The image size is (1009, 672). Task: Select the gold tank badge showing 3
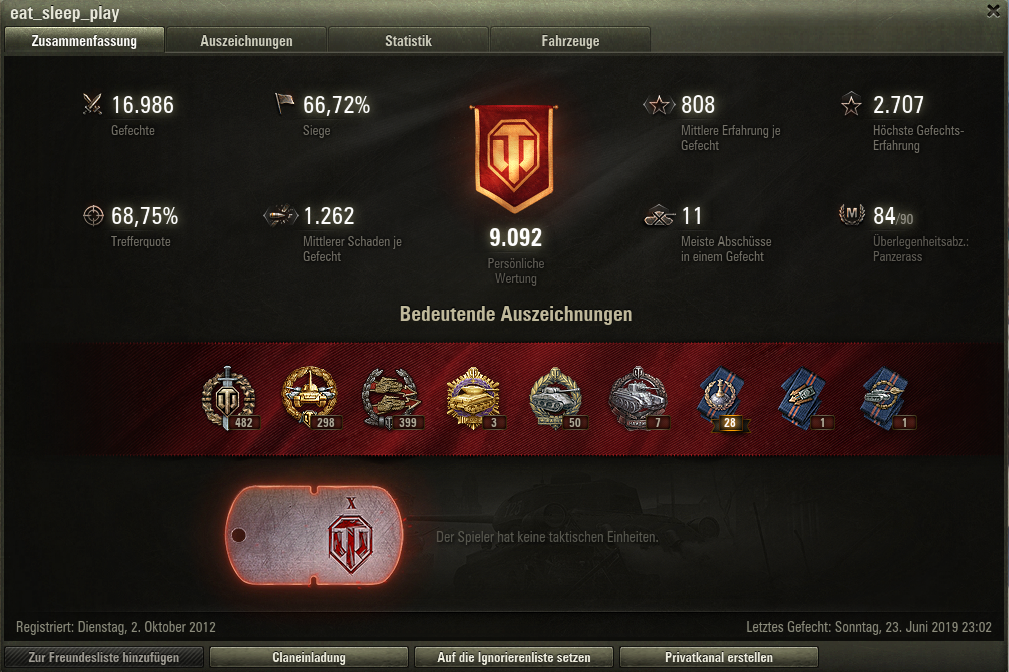point(474,398)
